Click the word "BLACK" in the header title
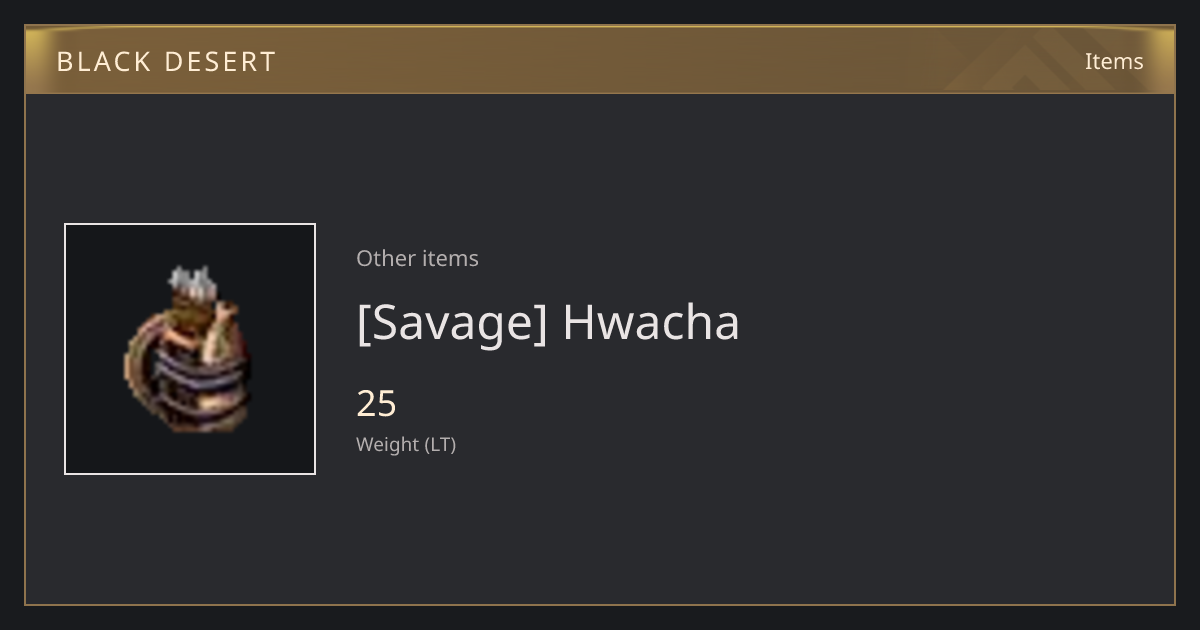 [x=103, y=61]
